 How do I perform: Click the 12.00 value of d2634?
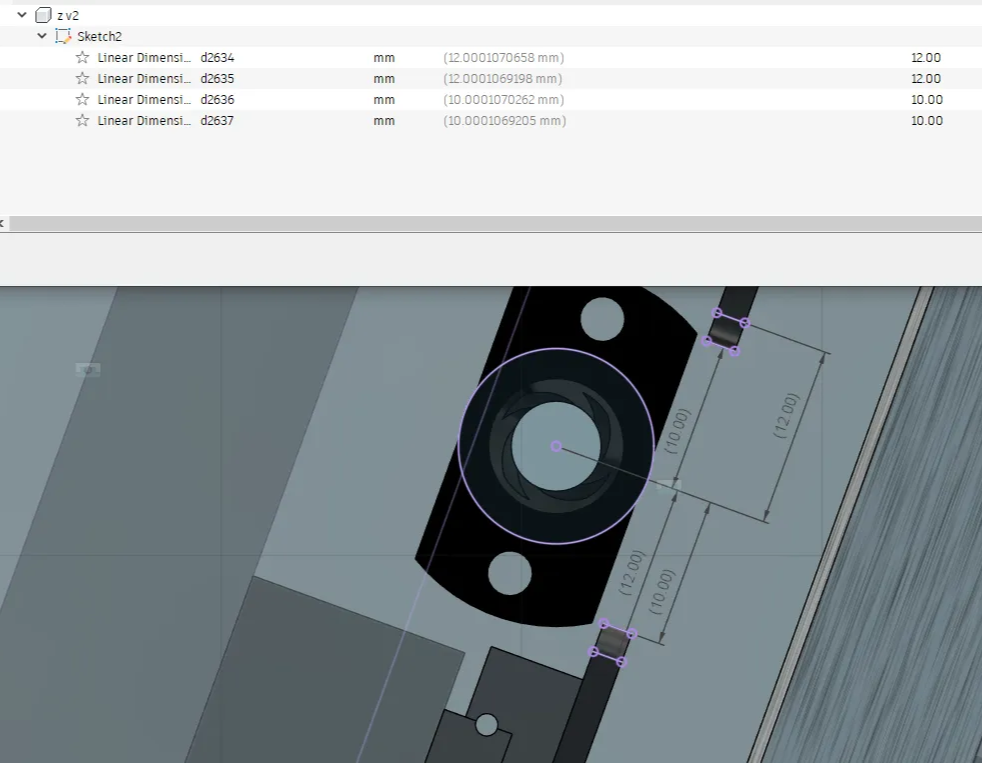[x=926, y=58]
